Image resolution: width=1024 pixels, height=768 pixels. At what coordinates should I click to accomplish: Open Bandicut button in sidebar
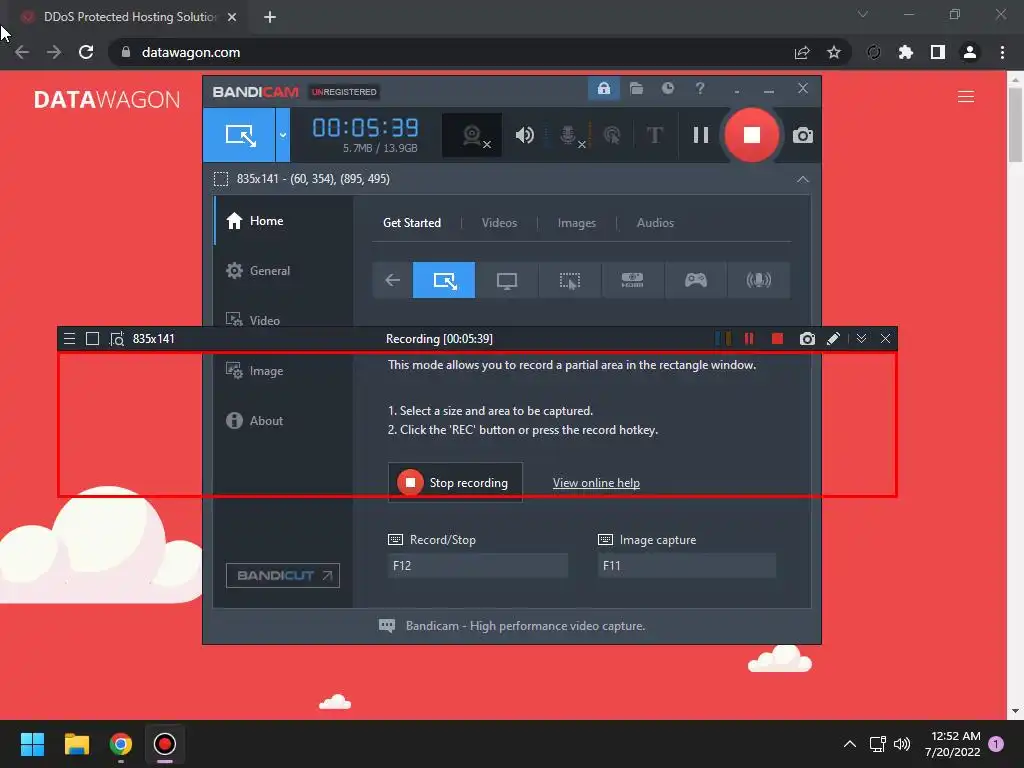tap(283, 575)
